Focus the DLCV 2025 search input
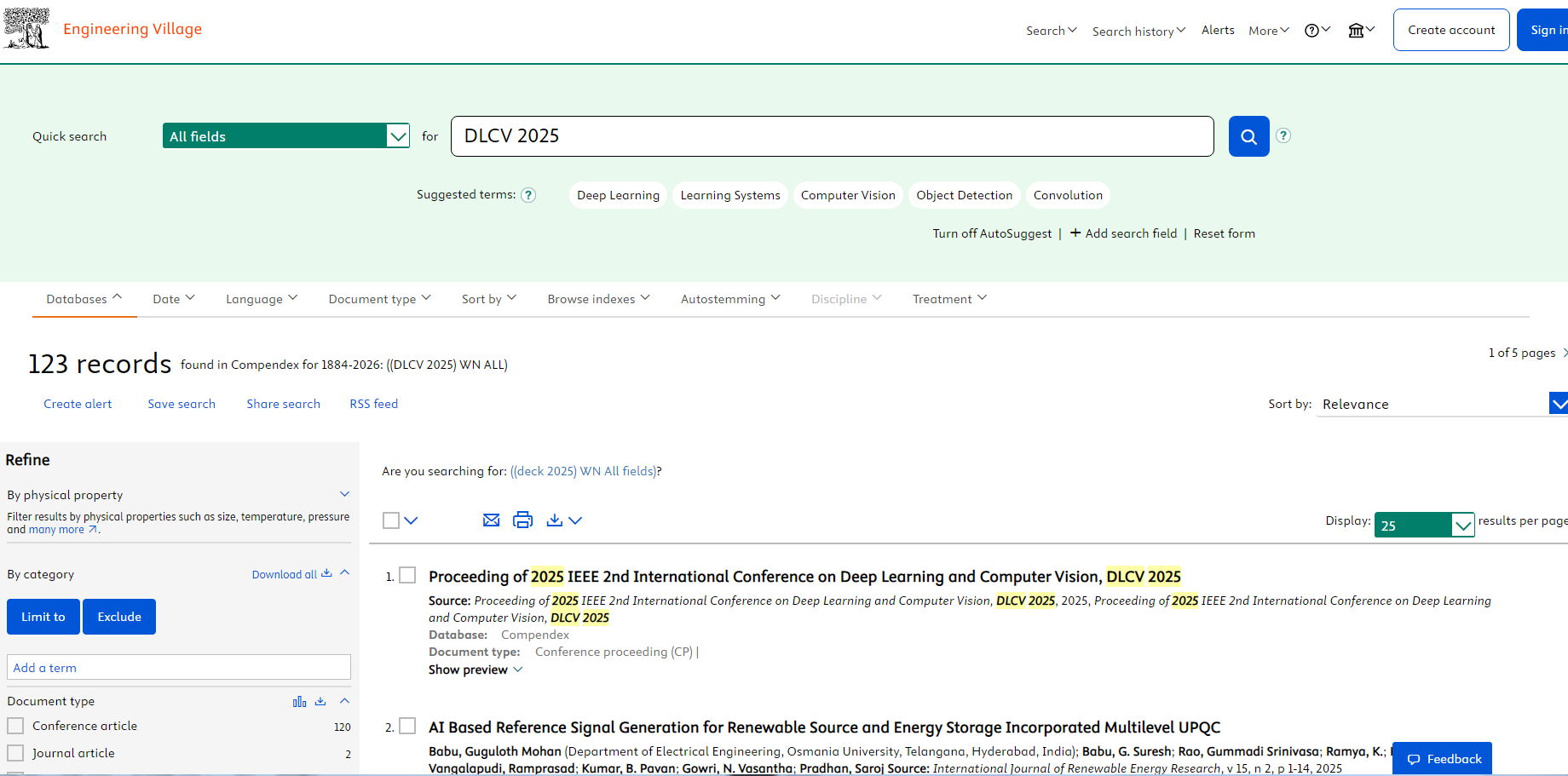Viewport: 1568px width, 776px height. coord(832,136)
